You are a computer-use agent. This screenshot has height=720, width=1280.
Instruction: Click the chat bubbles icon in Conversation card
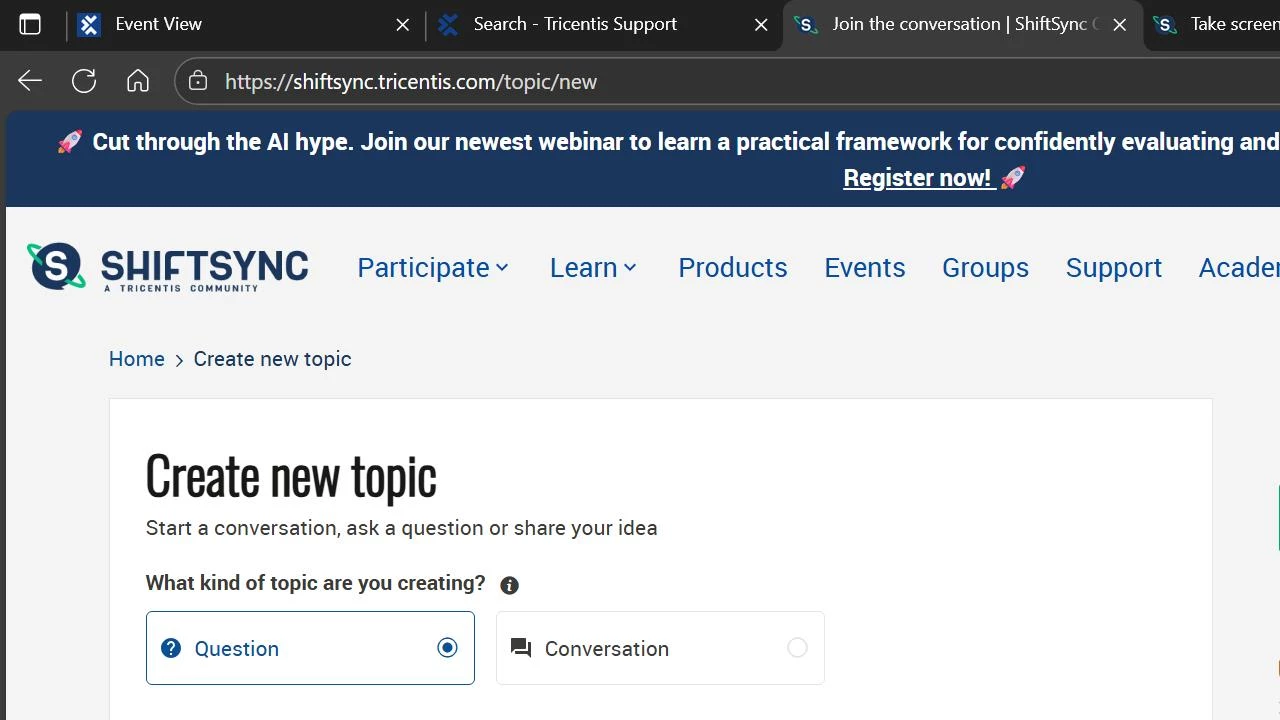pos(521,648)
